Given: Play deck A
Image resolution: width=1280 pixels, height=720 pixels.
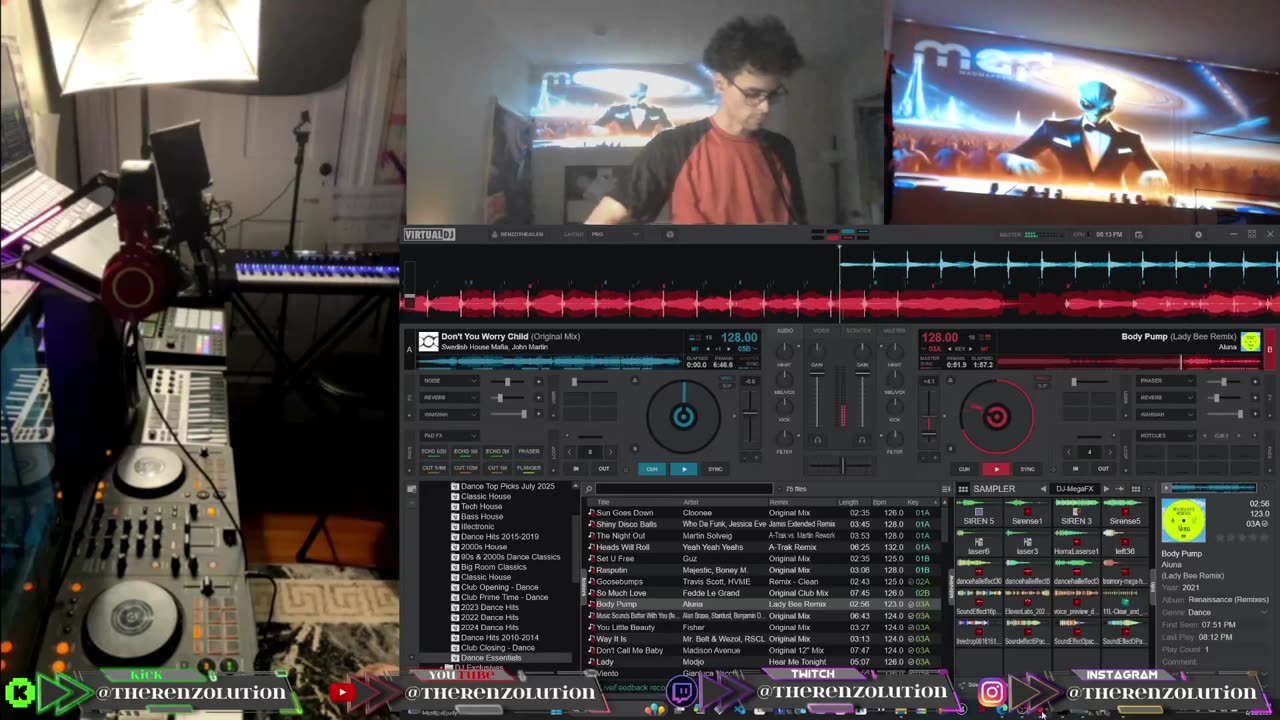Looking at the screenshot, I should point(684,469).
